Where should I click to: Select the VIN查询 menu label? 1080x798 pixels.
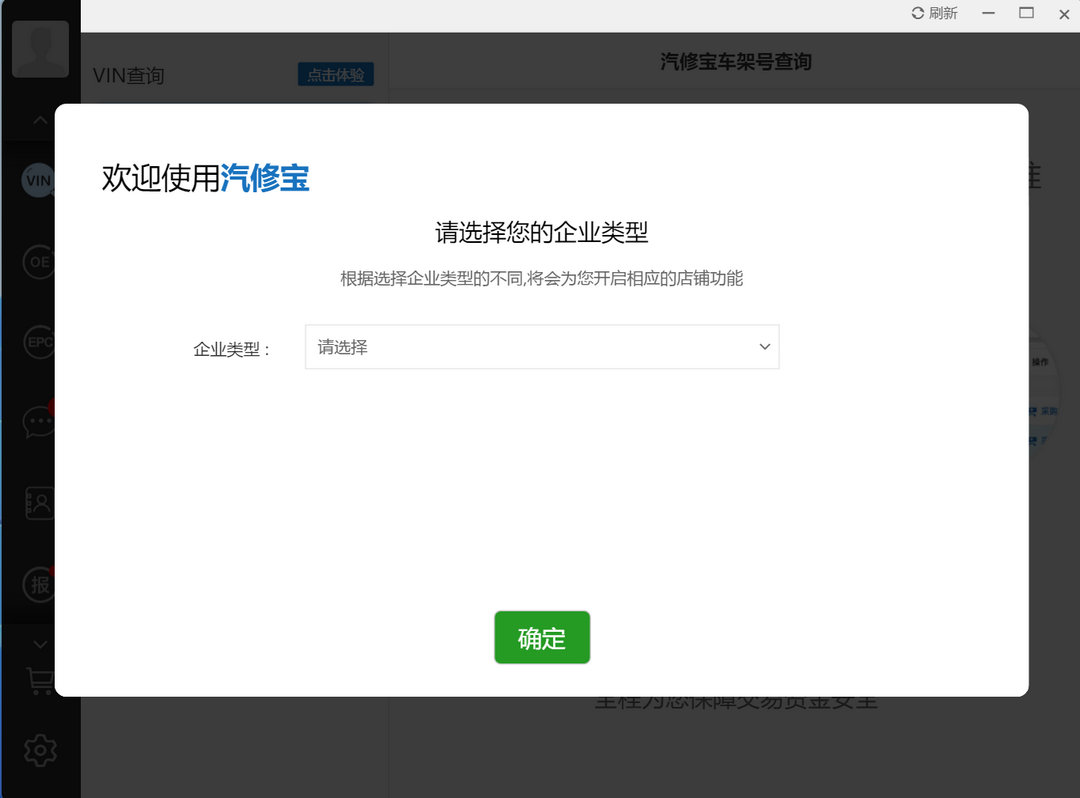click(128, 75)
